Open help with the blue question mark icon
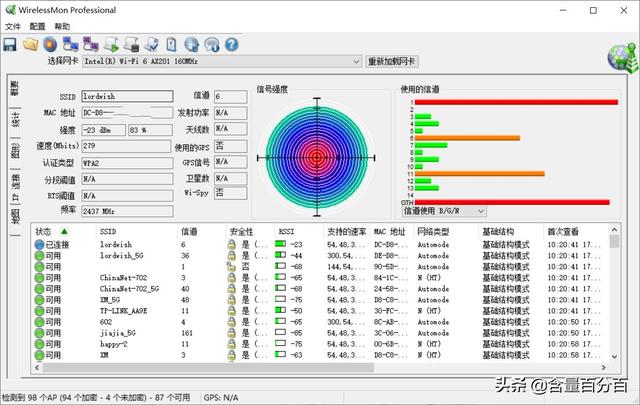Screen dimensions: 640x405 point(231,45)
